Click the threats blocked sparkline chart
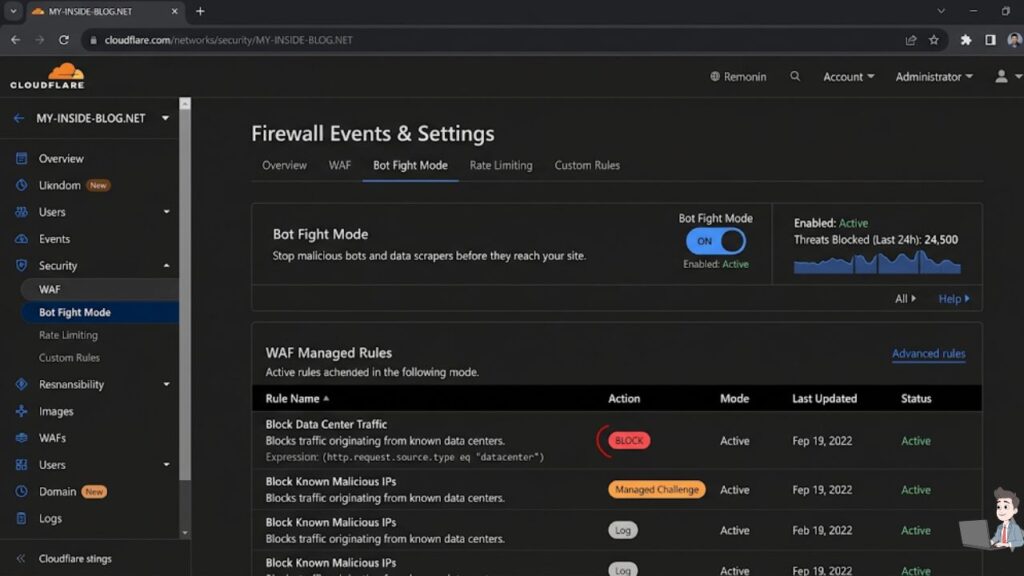Screen dimensions: 1024x576 pyautogui.click(x=876, y=263)
